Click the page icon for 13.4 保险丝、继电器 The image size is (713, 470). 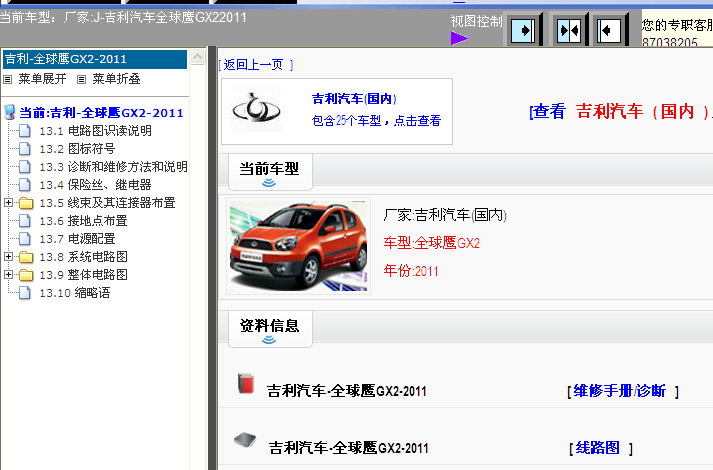(25, 185)
